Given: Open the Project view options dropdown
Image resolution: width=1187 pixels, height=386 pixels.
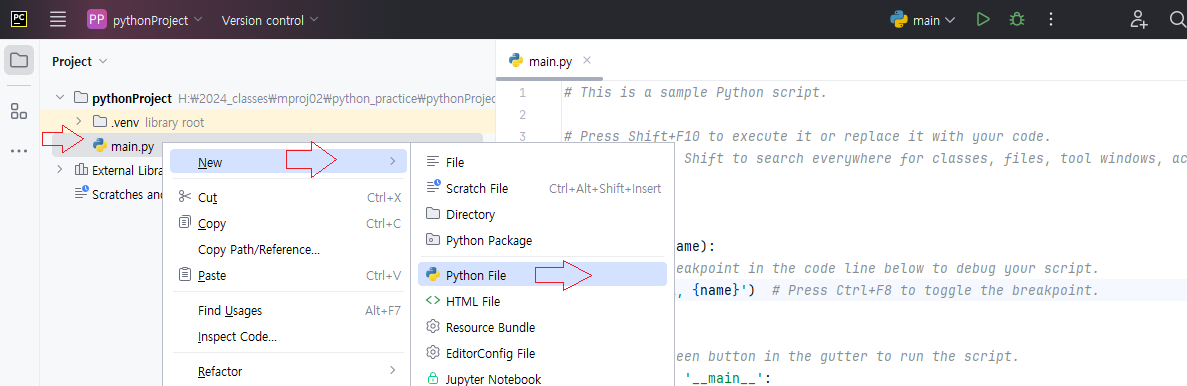Looking at the screenshot, I should point(80,61).
